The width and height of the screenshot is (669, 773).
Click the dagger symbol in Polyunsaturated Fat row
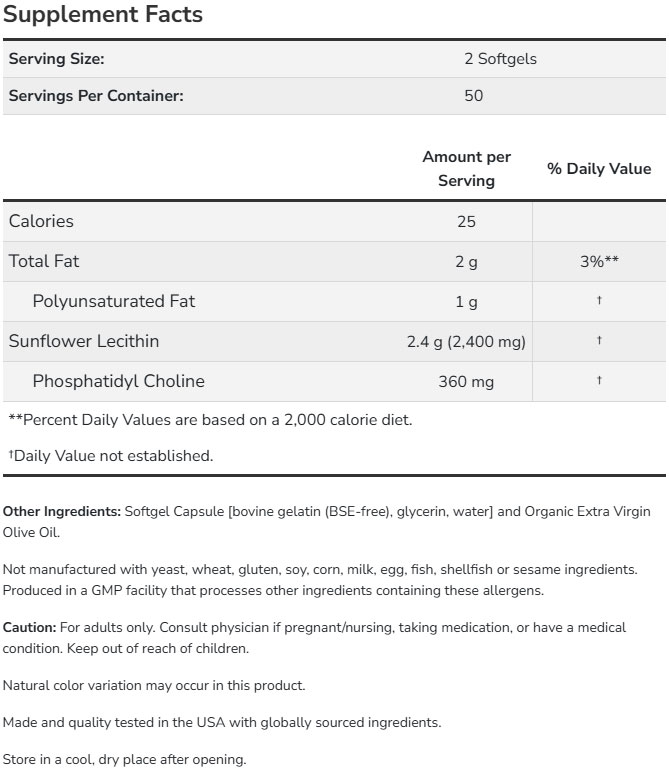pyautogui.click(x=599, y=301)
